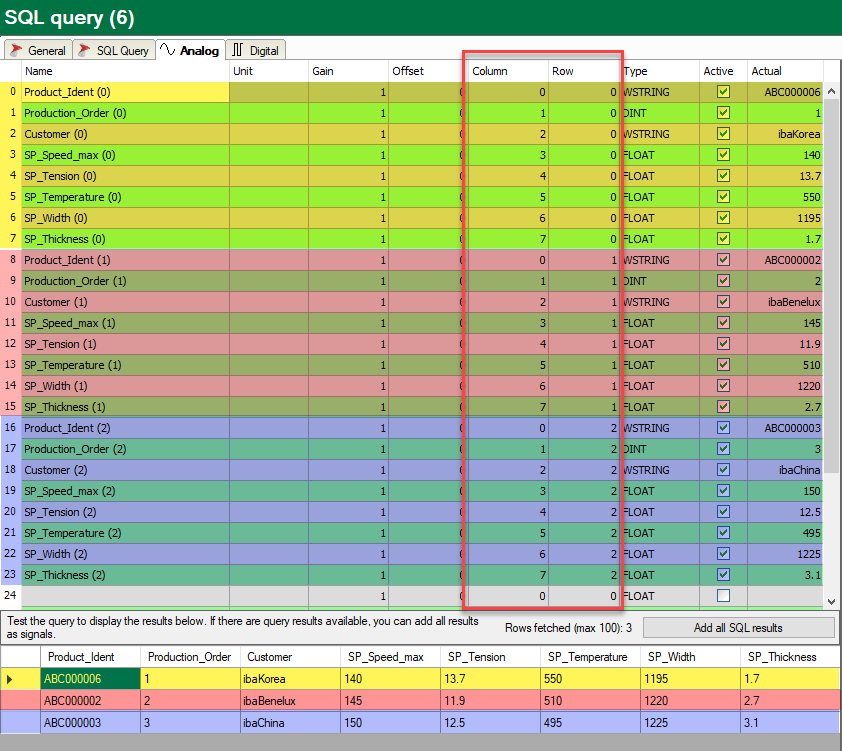
Task: Uncheck Active for SP_Tension (1)
Action: point(723,344)
